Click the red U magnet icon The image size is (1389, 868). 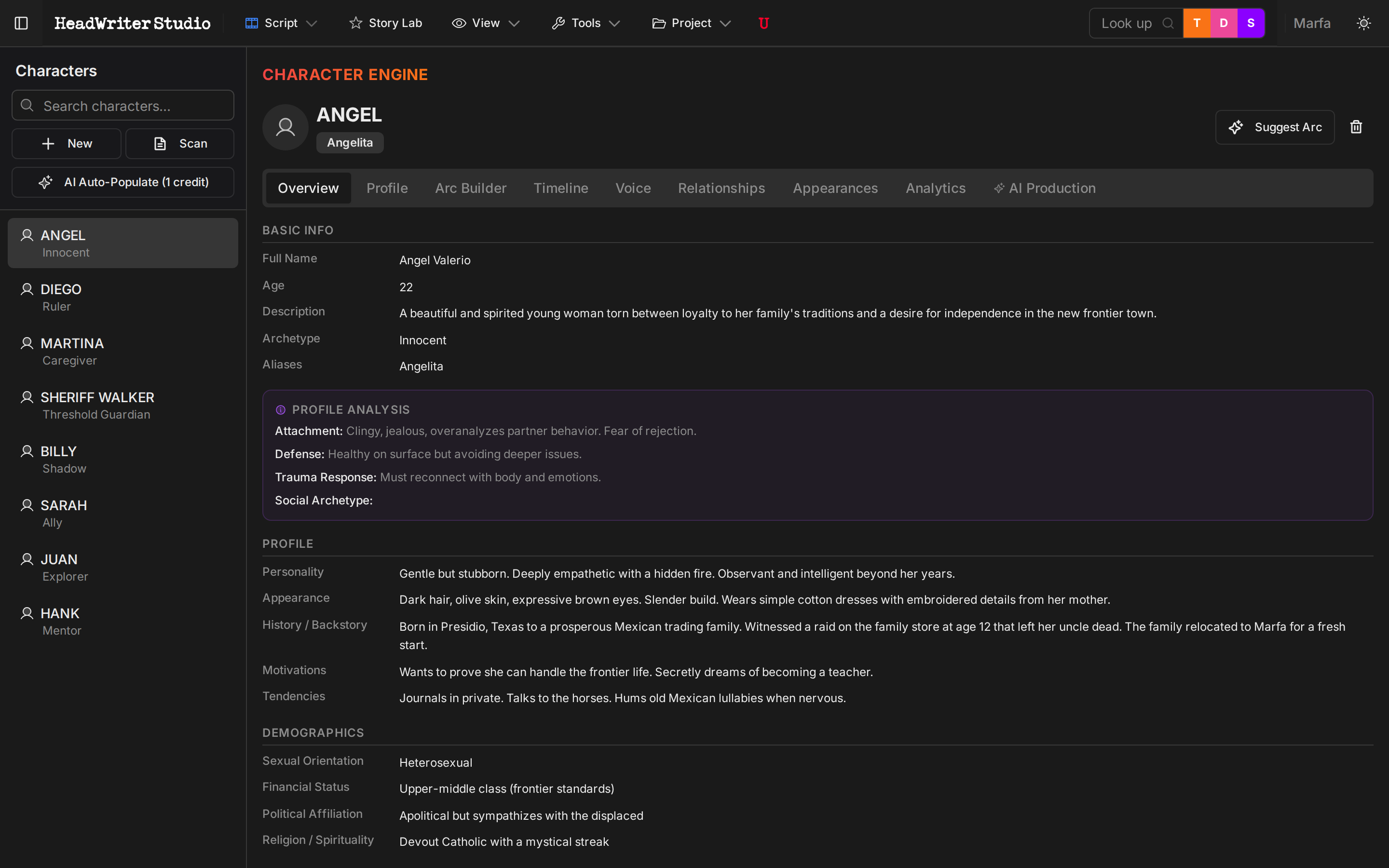[763, 23]
